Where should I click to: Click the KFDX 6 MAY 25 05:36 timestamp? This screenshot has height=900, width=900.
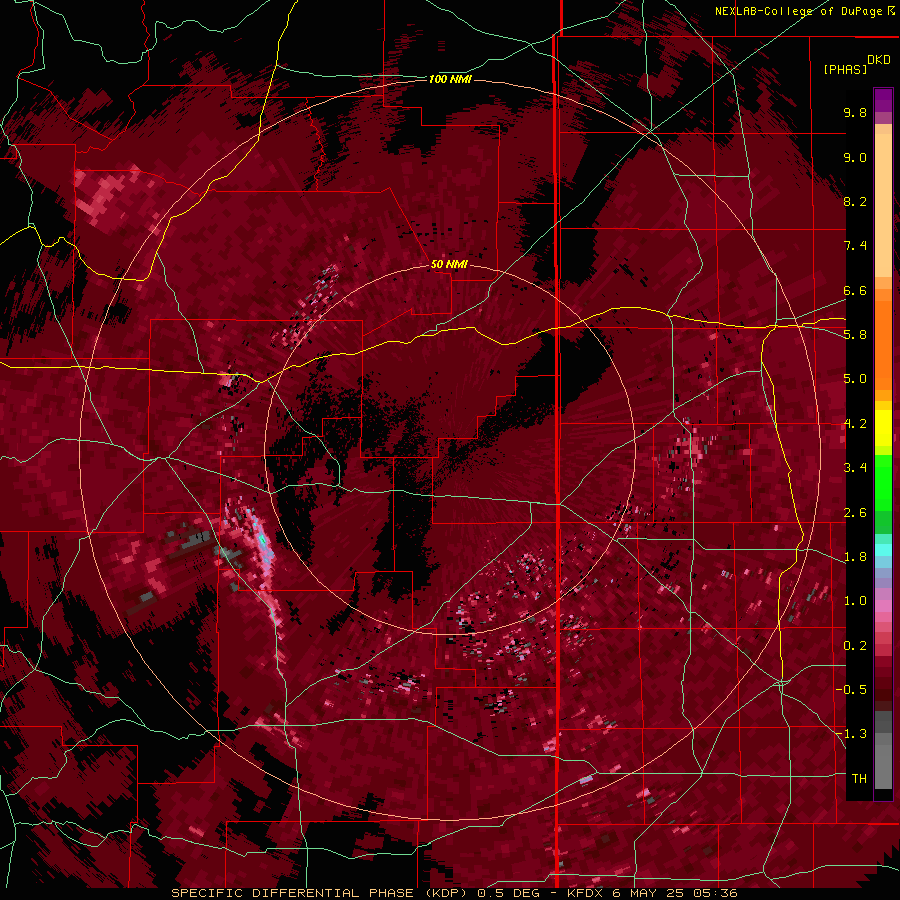click(652, 893)
